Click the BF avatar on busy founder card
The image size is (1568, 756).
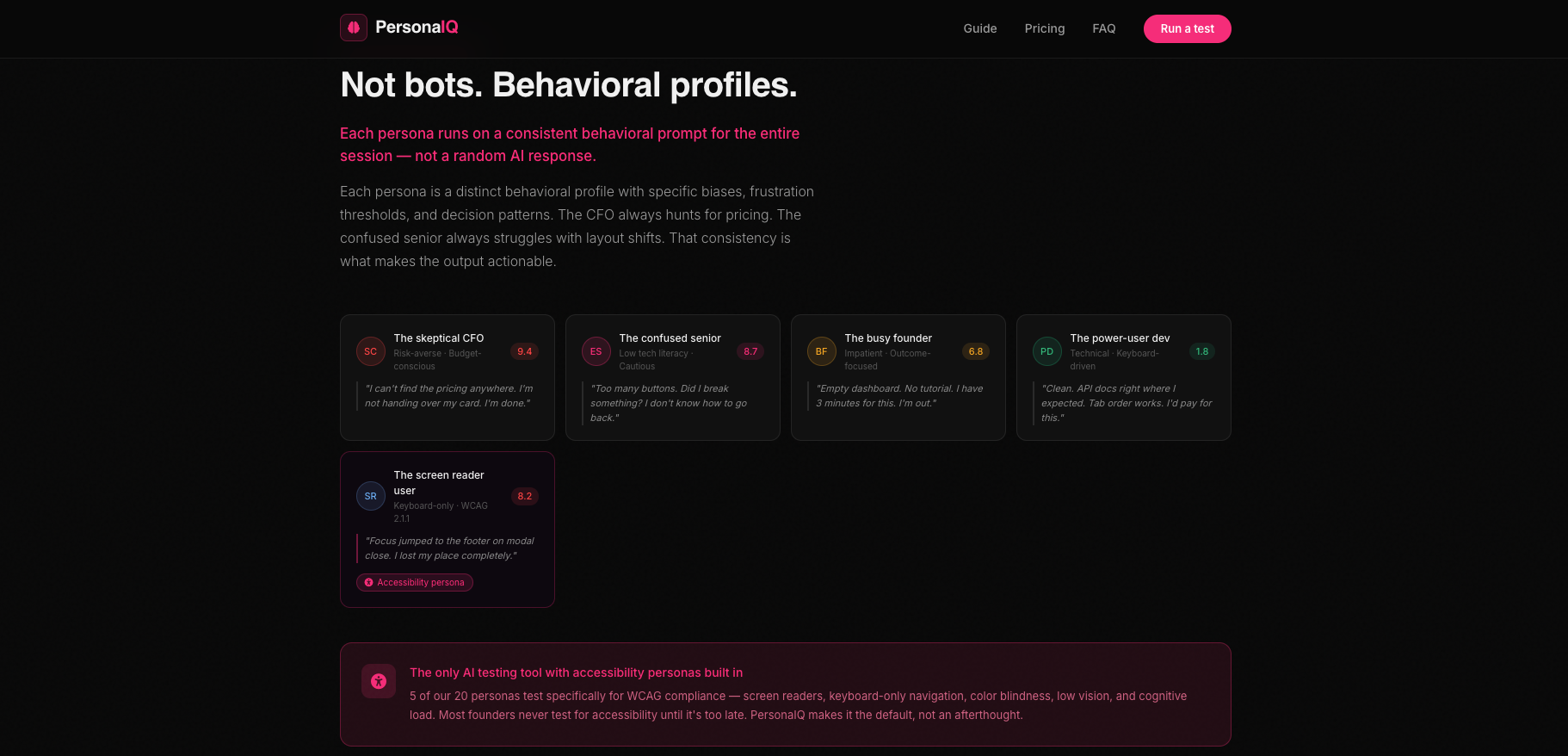coord(822,351)
